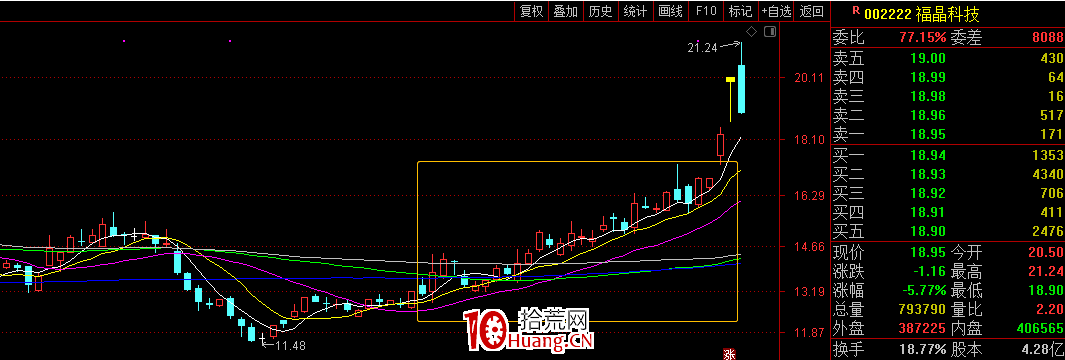Screen dimensions: 1065x360
Task: Select the 买五 price 18.90
Action: (x=927, y=232)
